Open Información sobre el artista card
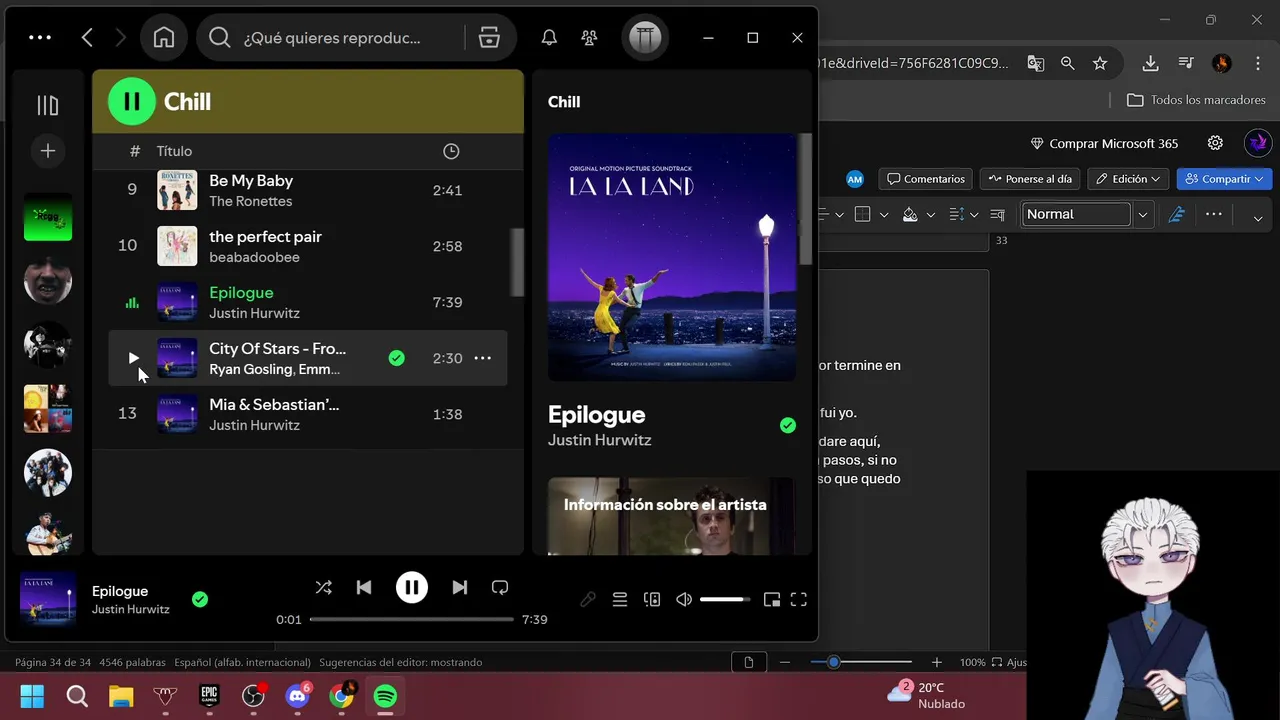Viewport: 1280px width, 720px height. [672, 515]
